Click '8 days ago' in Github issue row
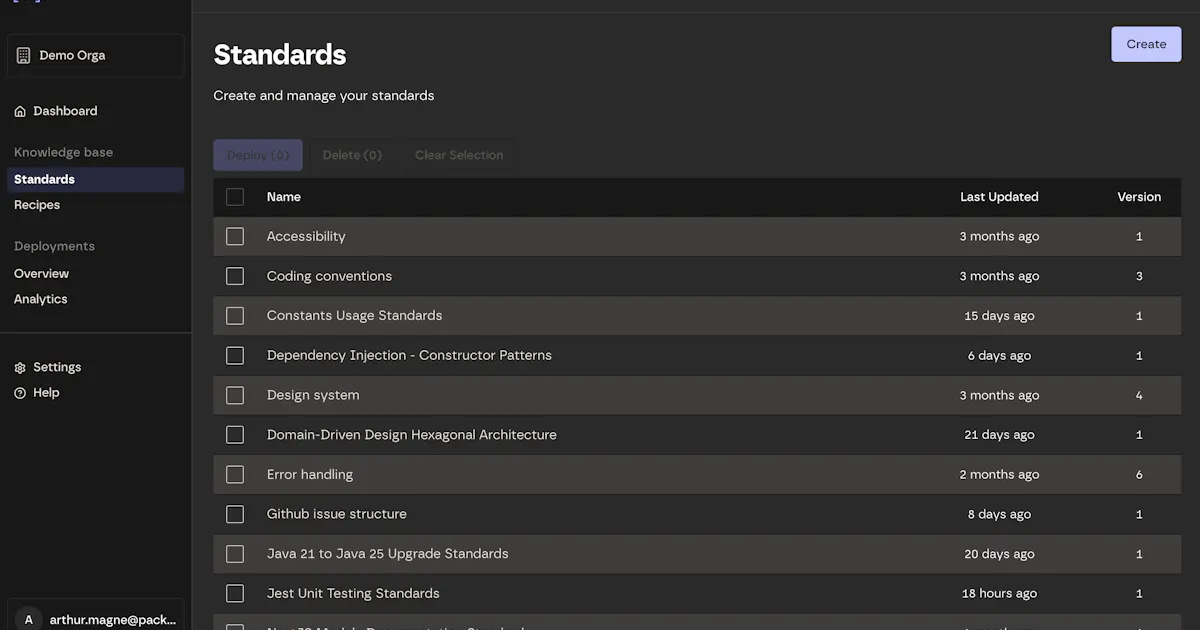1200x630 pixels. point(999,514)
